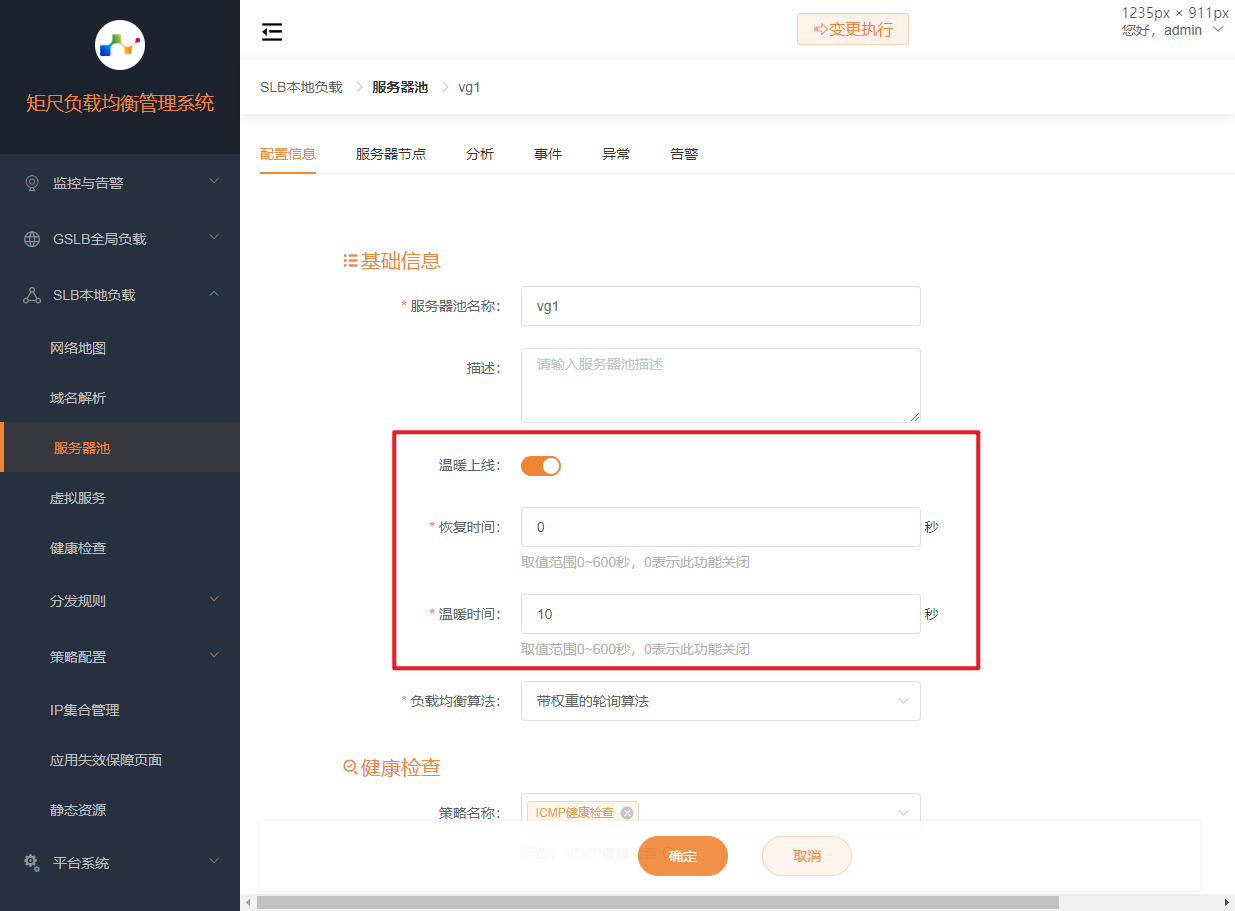Screen dimensions: 1235x911
Task: Click the 矩尺 logo at sidebar top
Action: 119,44
